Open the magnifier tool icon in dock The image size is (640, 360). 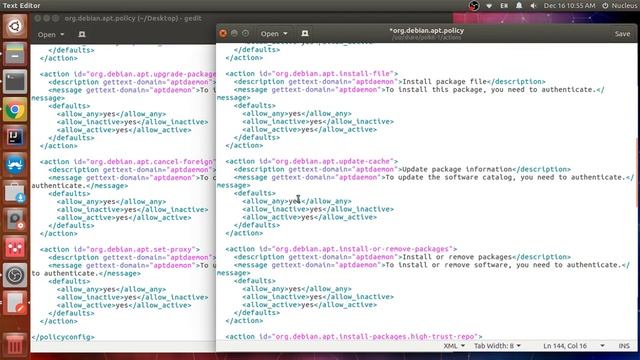tap(15, 220)
